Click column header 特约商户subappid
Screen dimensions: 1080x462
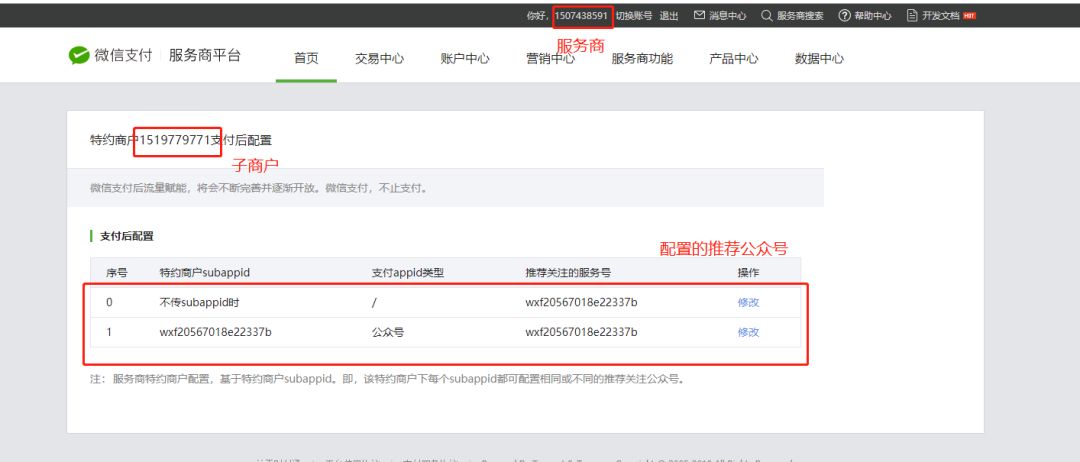coord(205,273)
